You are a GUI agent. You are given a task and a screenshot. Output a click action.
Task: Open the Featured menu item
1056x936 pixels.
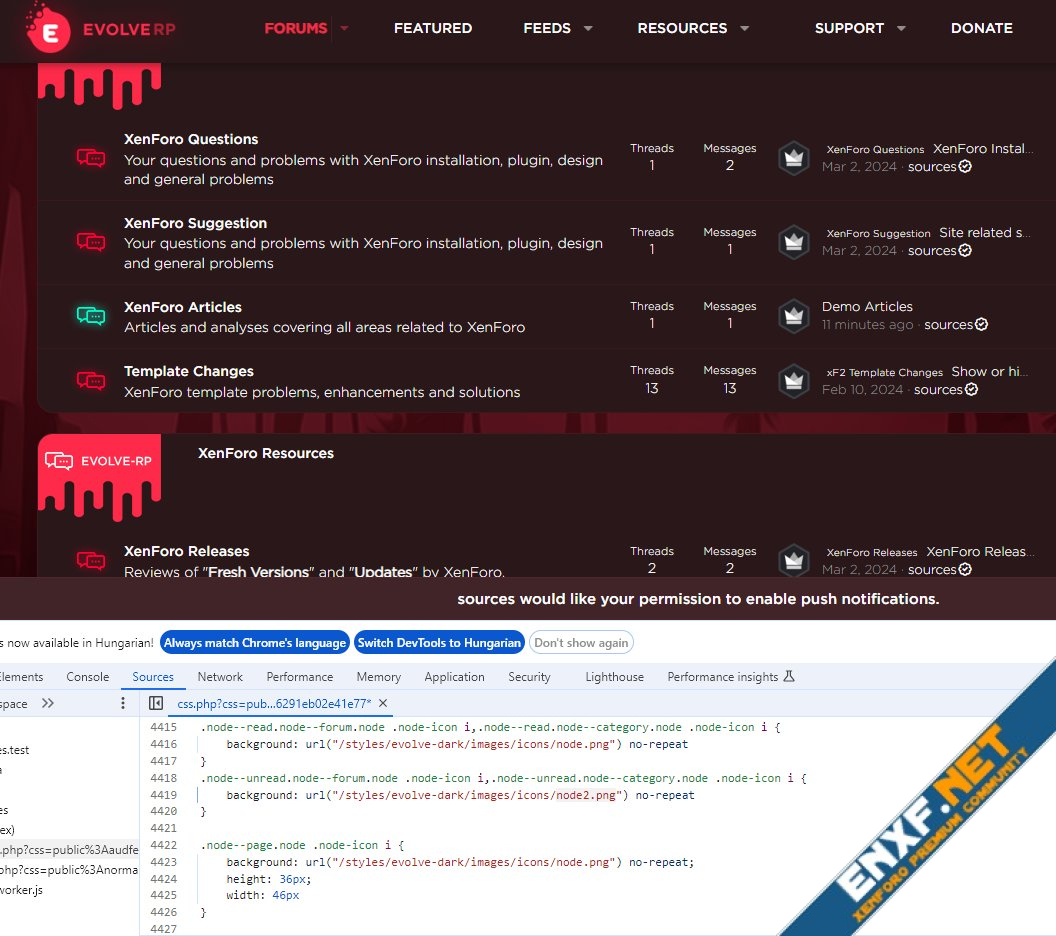tap(433, 28)
